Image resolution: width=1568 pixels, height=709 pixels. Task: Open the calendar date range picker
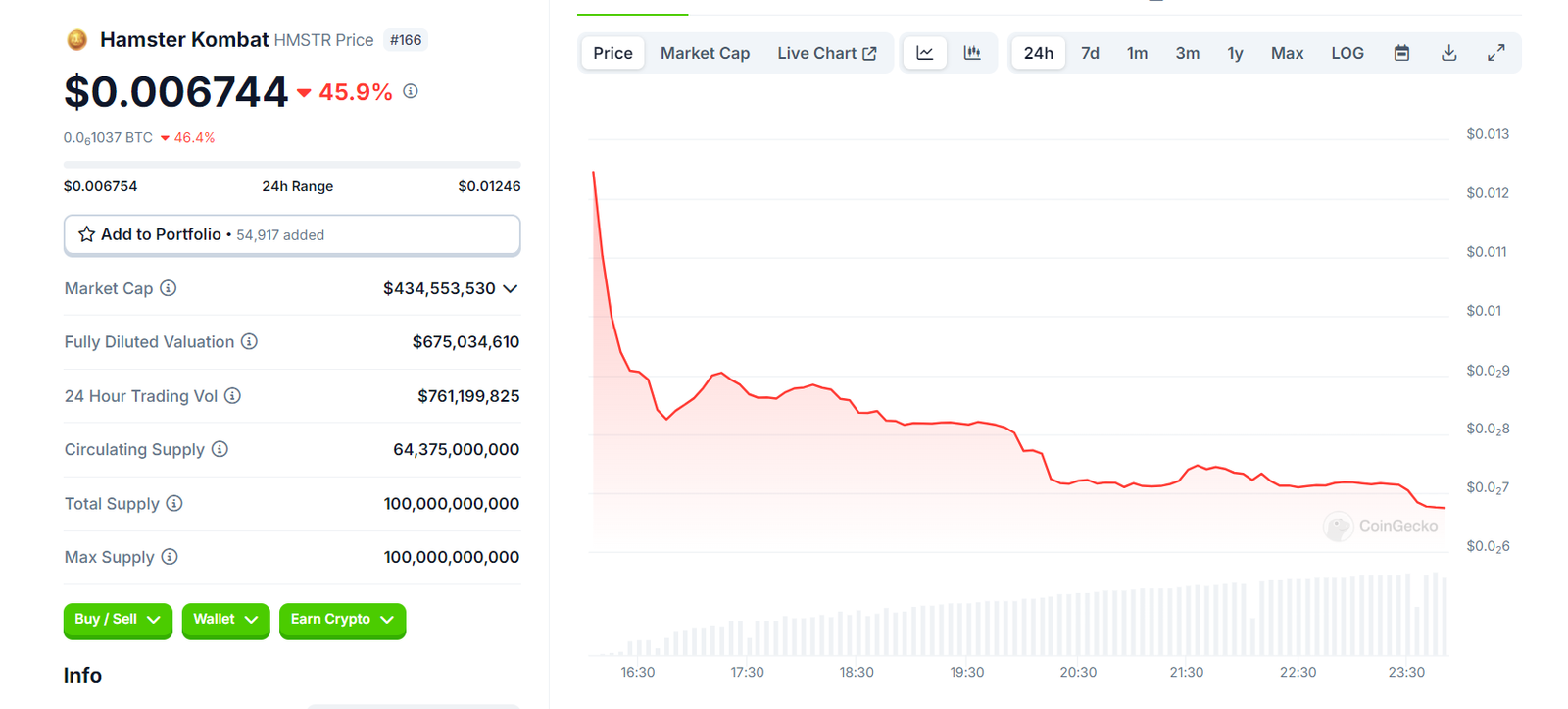coord(1401,53)
